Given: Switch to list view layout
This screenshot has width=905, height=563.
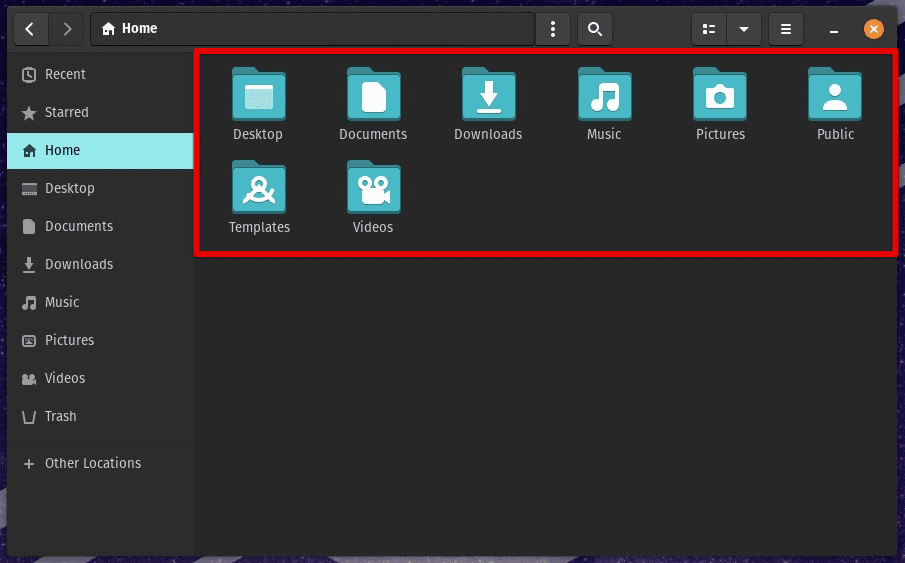Looking at the screenshot, I should [709, 29].
